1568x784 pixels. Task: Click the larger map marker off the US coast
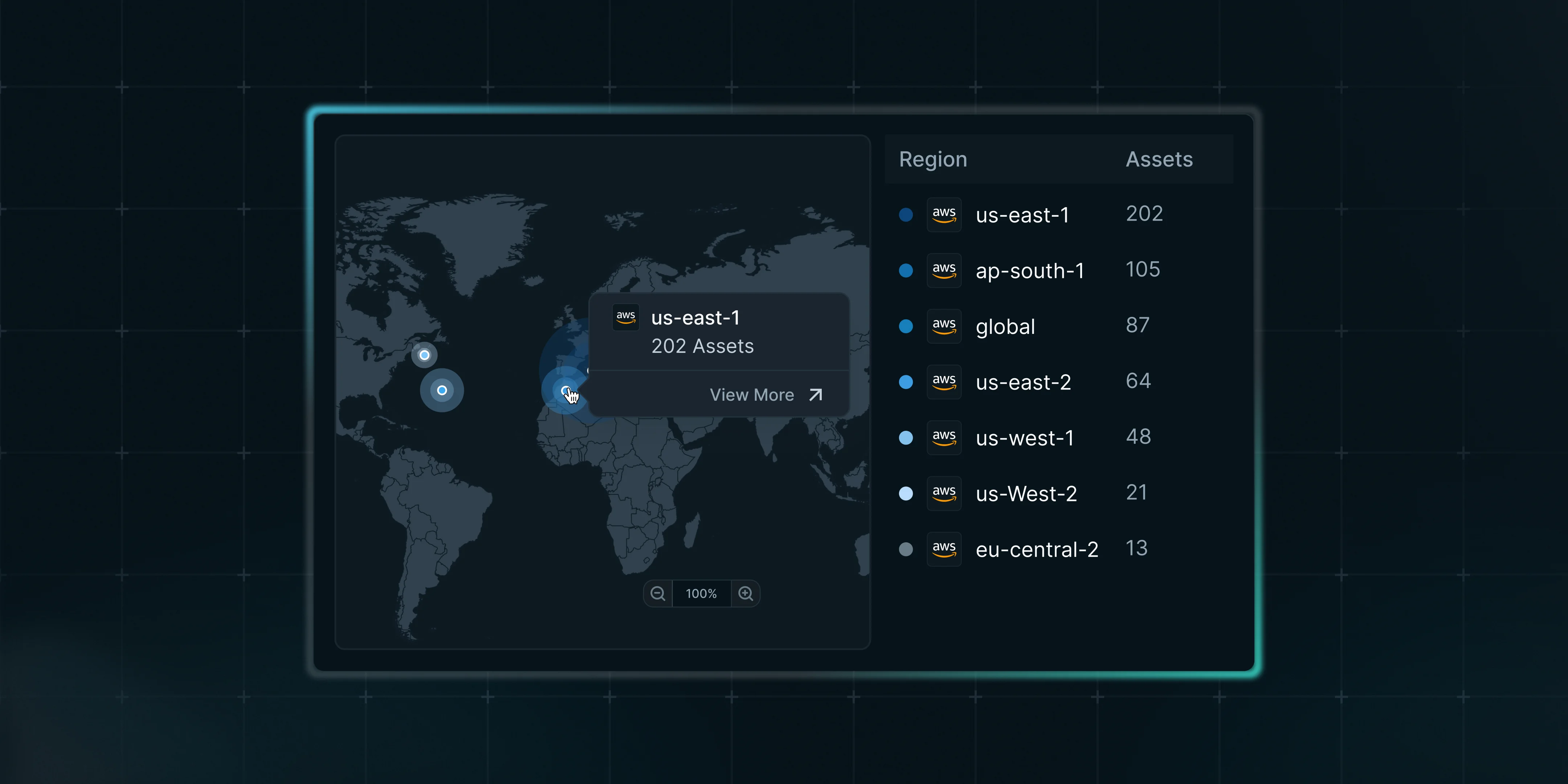pyautogui.click(x=442, y=390)
